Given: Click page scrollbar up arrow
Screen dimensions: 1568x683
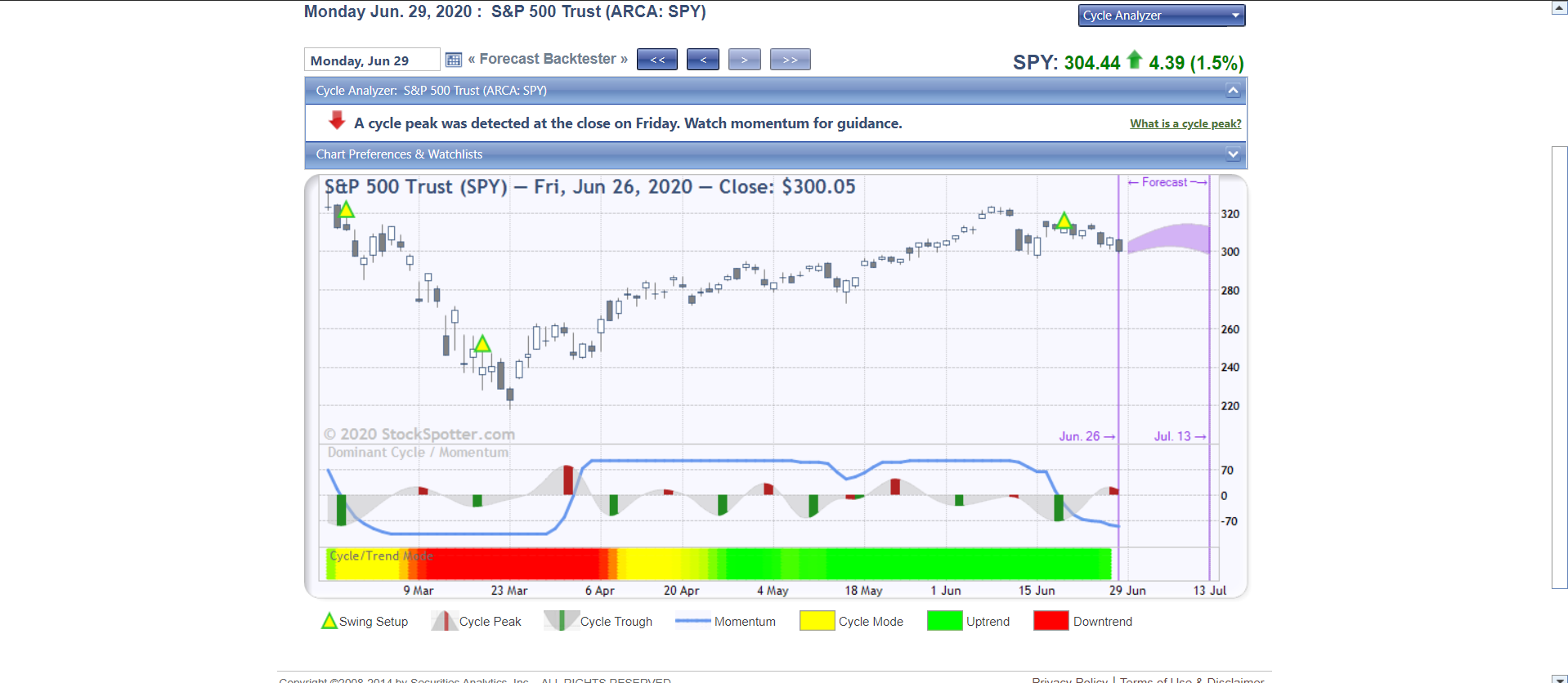Looking at the screenshot, I should 1560,8.
